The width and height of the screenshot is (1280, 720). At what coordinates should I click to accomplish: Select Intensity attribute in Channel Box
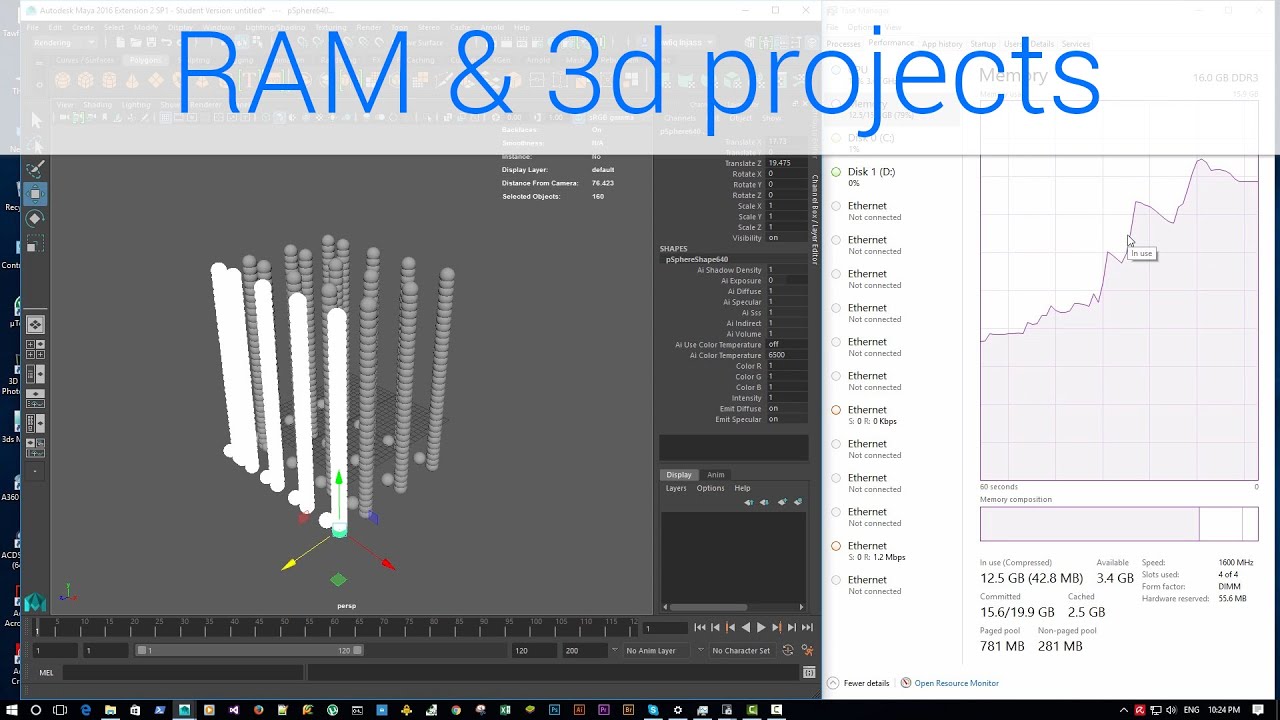[x=746, y=398]
